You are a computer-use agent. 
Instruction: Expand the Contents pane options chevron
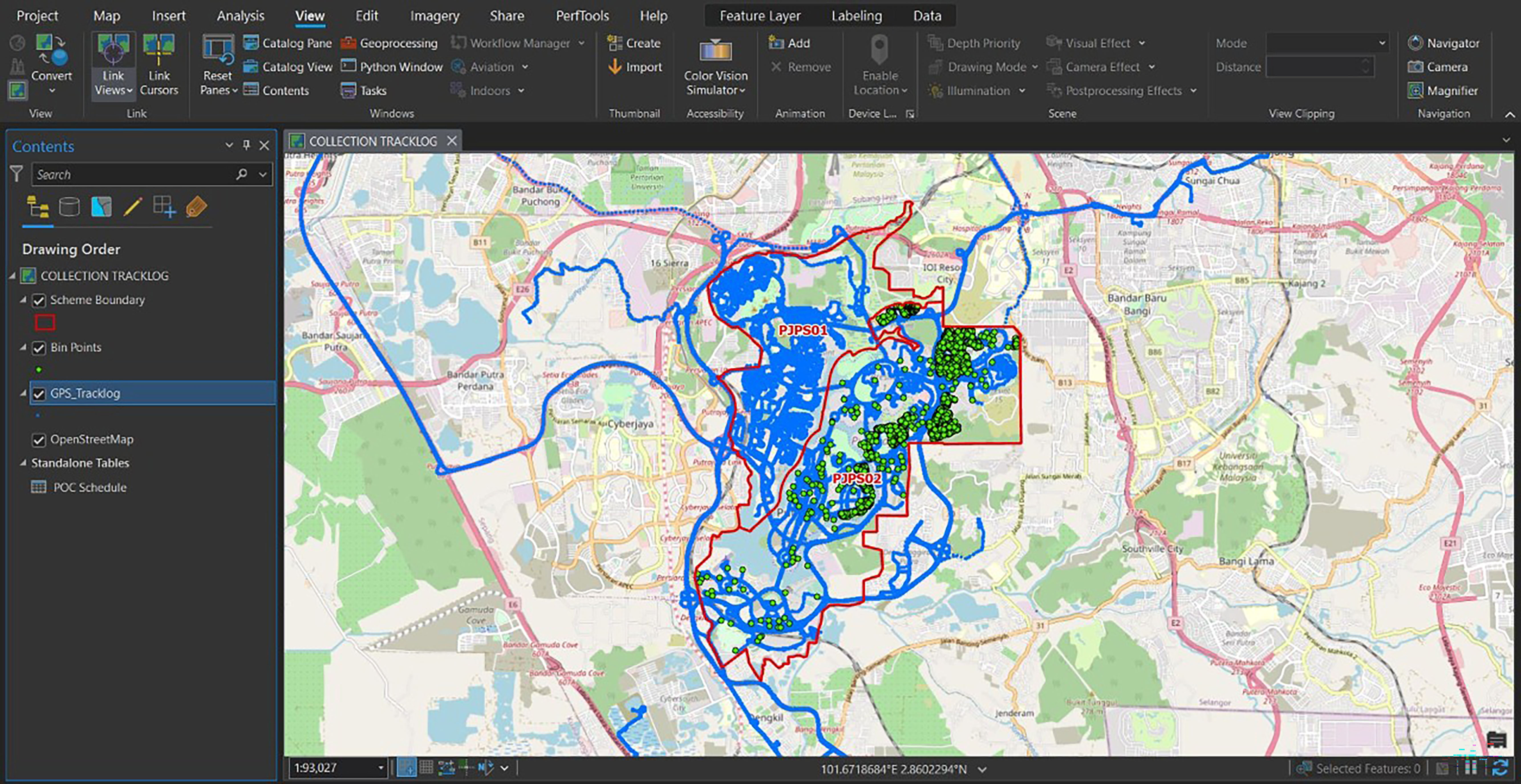pos(229,145)
